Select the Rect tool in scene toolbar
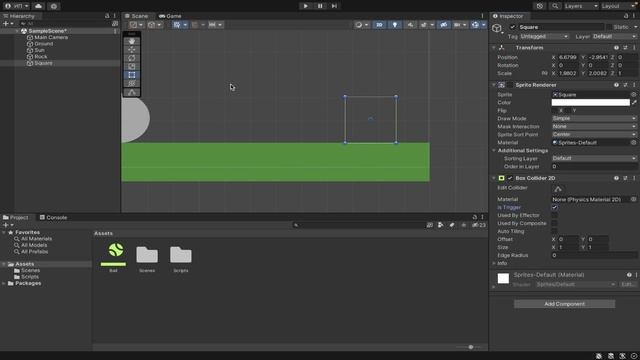Image resolution: width=640 pixels, height=360 pixels. click(x=132, y=75)
